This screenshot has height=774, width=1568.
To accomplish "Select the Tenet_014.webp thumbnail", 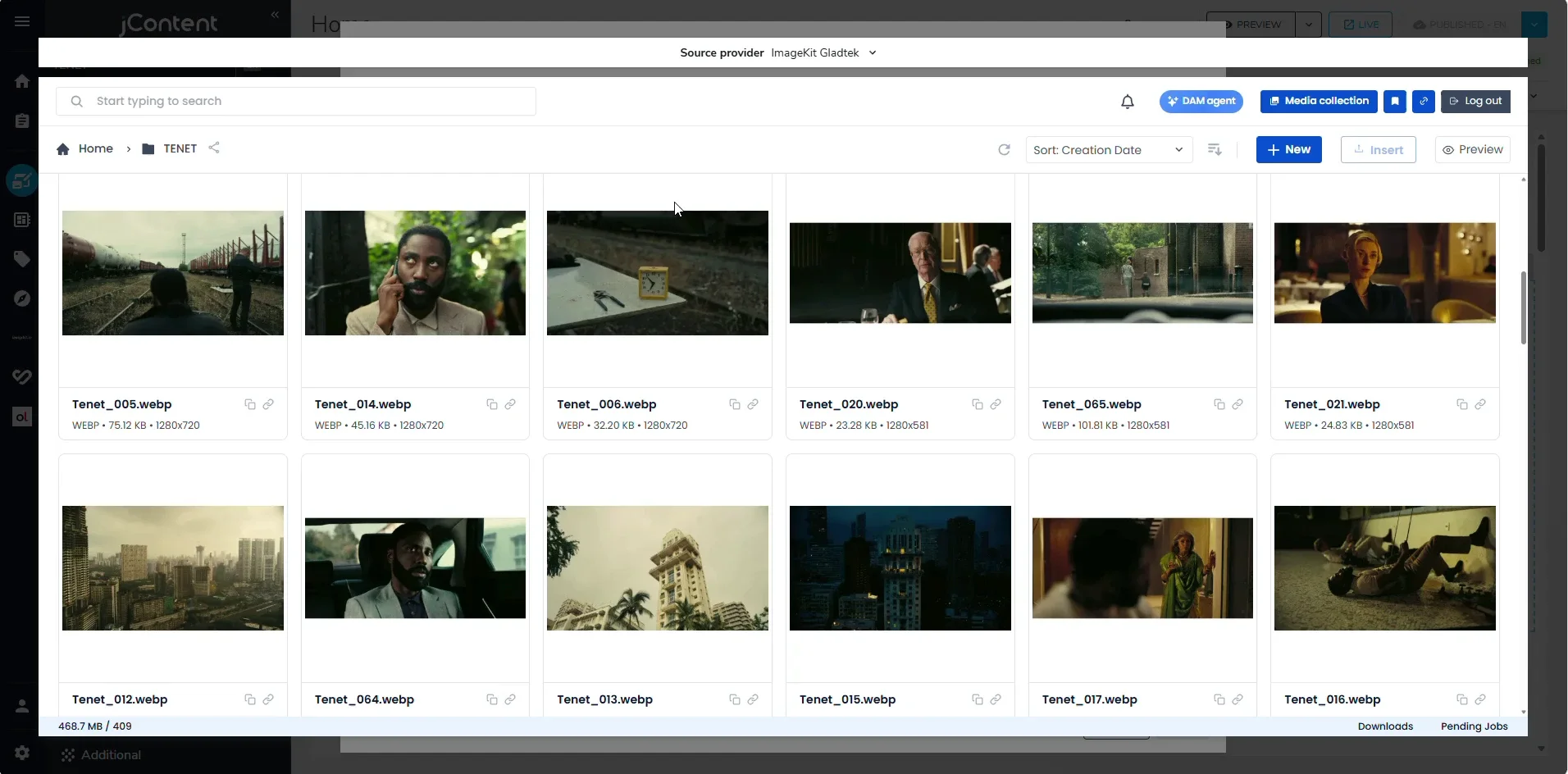I will (x=415, y=273).
